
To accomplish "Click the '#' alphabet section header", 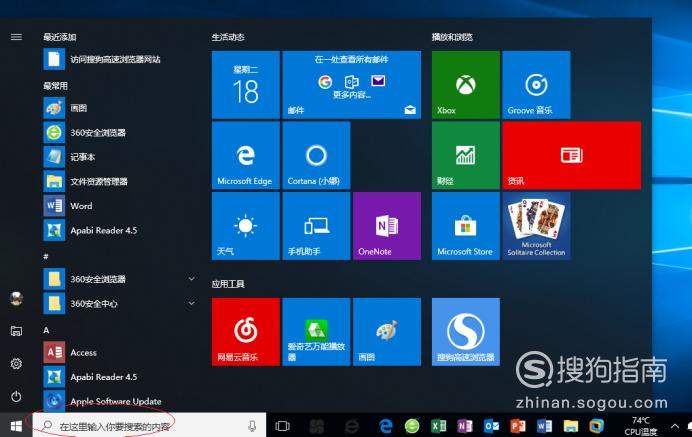I will click(x=46, y=256).
